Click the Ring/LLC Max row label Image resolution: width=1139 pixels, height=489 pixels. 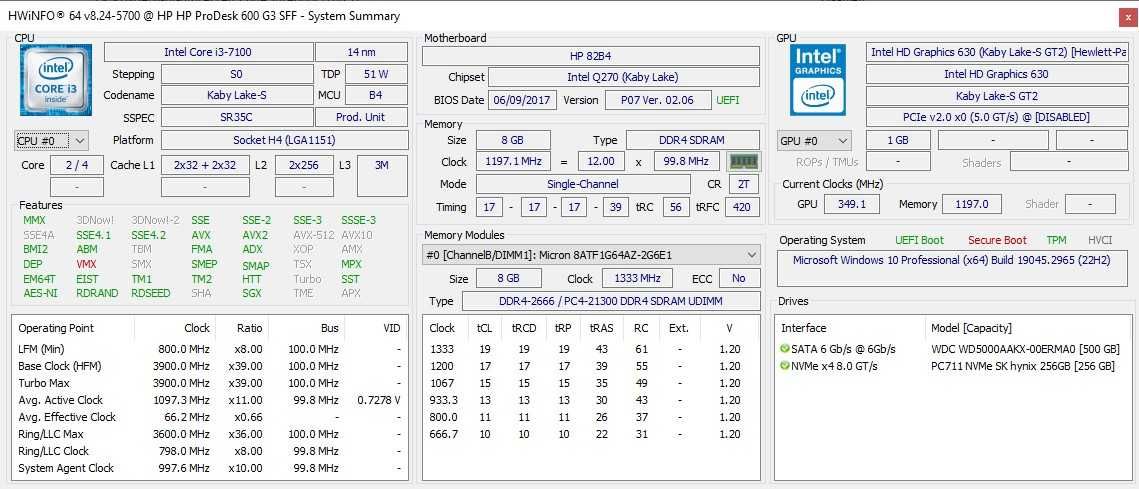pyautogui.click(x=51, y=434)
